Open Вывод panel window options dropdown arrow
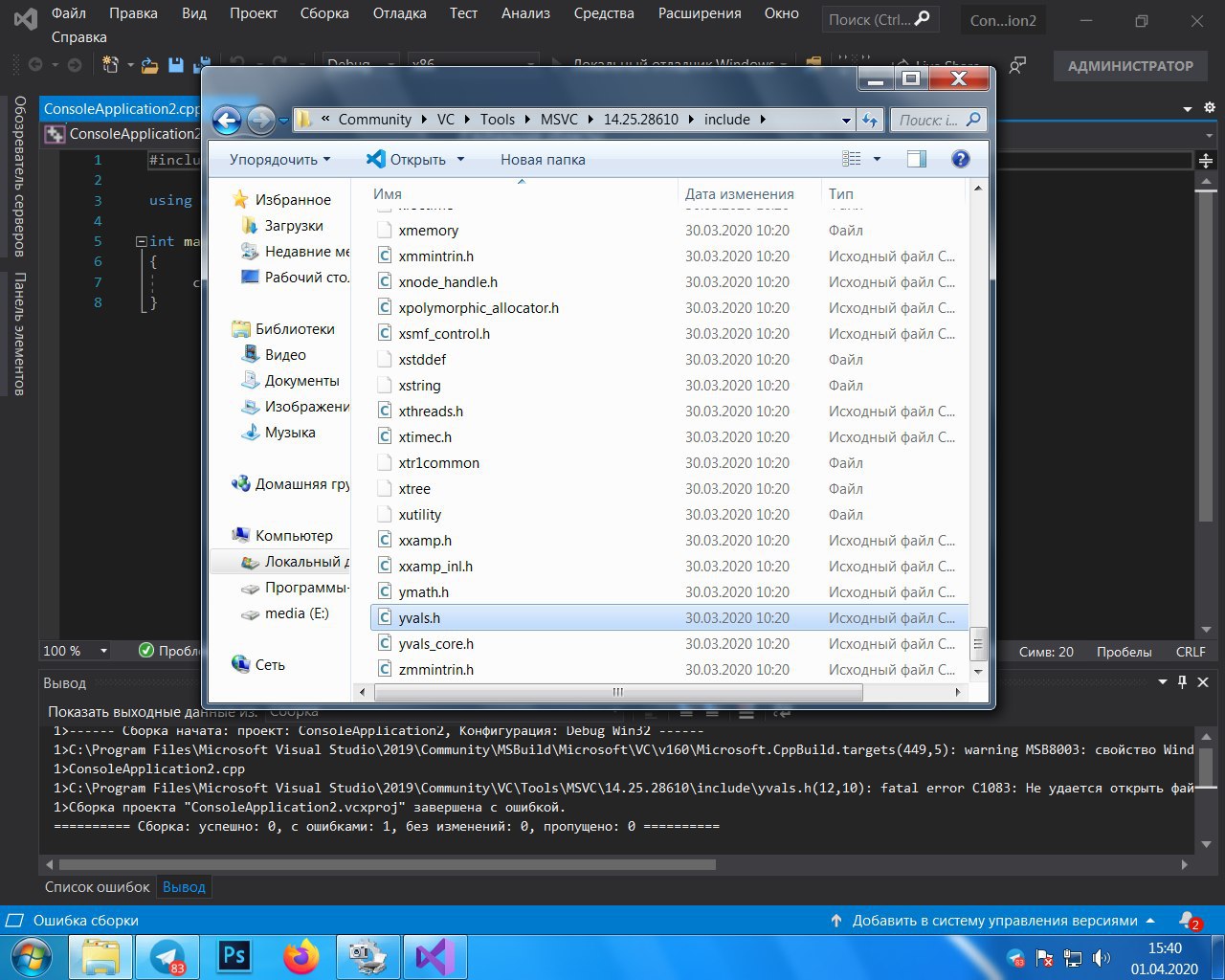The image size is (1225, 980). [x=1163, y=682]
